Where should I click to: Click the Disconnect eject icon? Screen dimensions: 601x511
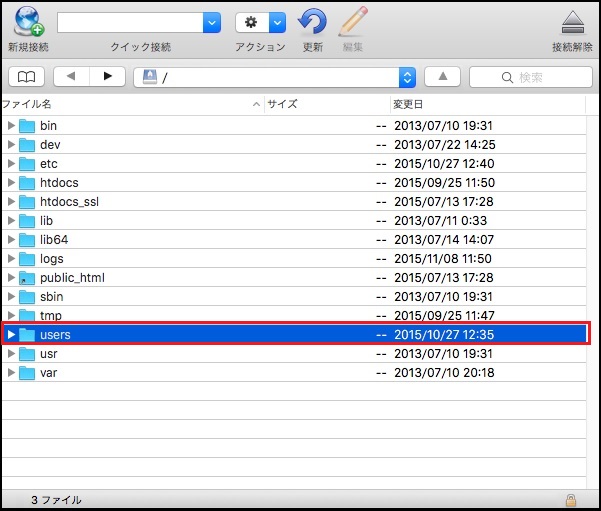(x=572, y=22)
